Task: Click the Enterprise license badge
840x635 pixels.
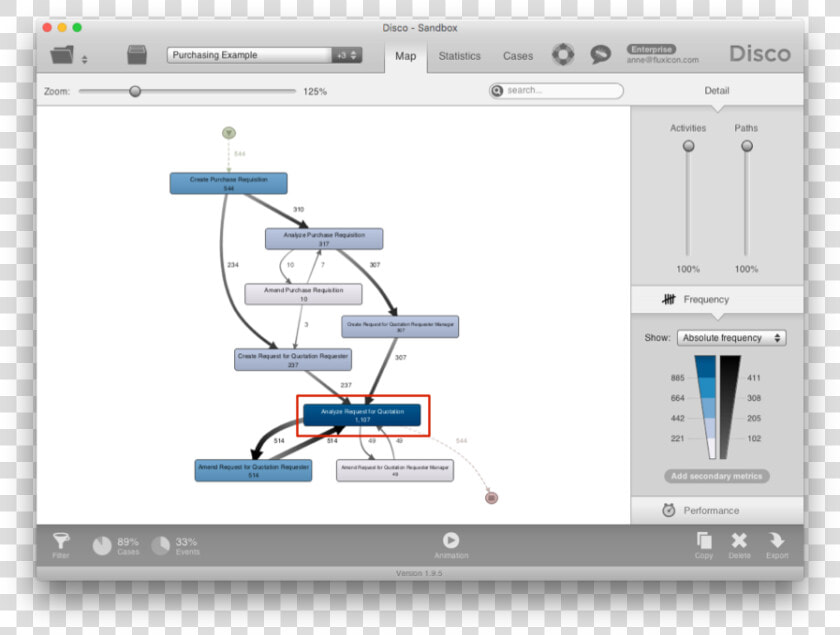Action: (651, 49)
